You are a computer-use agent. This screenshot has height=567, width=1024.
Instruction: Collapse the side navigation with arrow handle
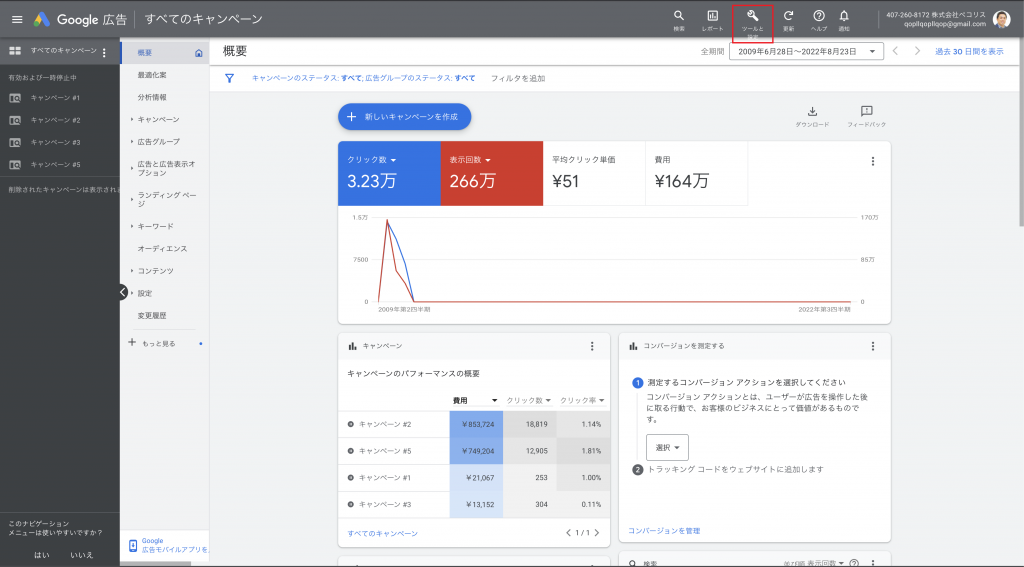click(123, 293)
